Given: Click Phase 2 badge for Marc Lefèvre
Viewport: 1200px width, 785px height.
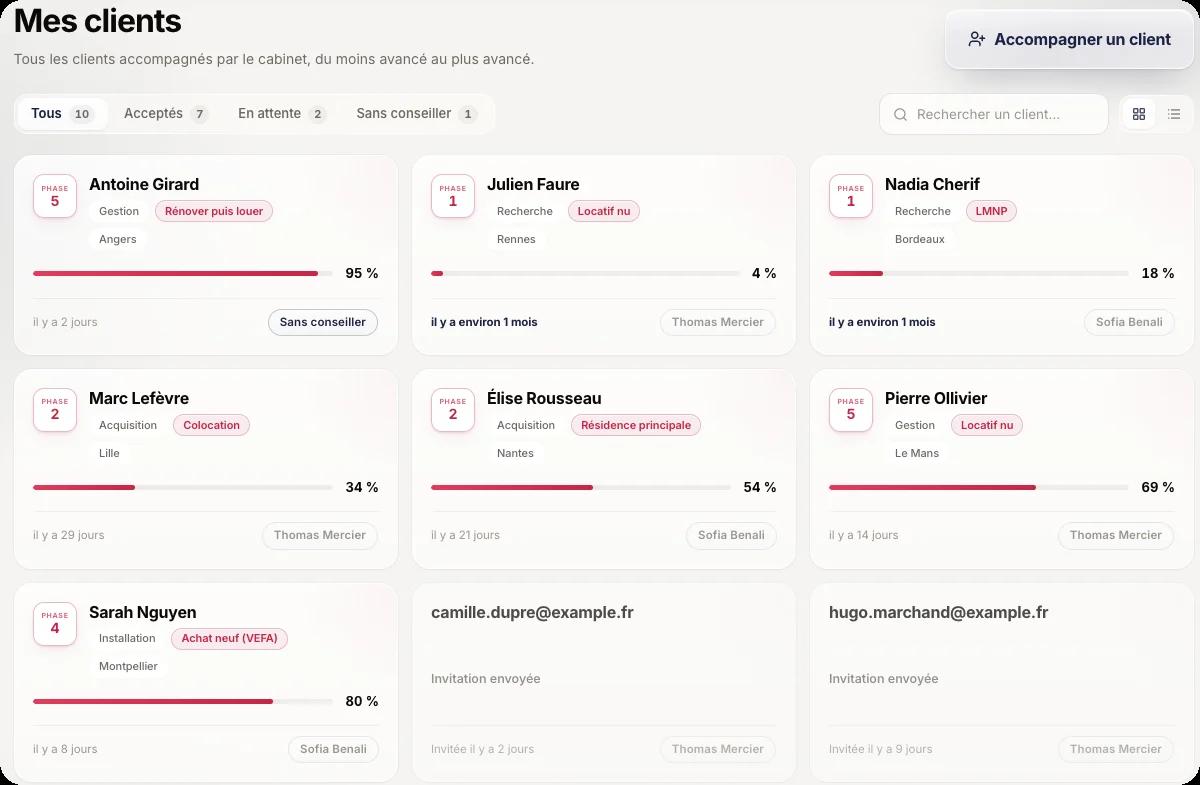Looking at the screenshot, I should point(55,410).
